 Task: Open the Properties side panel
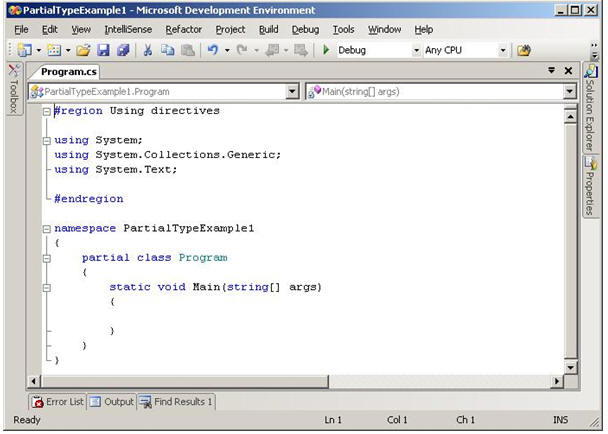590,187
